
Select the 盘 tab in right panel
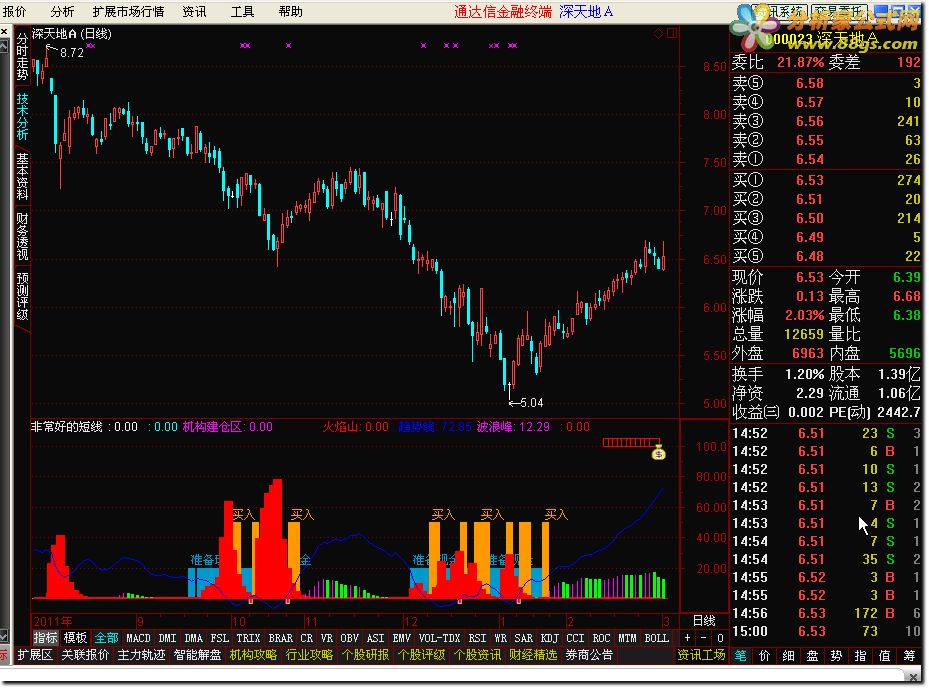point(812,655)
